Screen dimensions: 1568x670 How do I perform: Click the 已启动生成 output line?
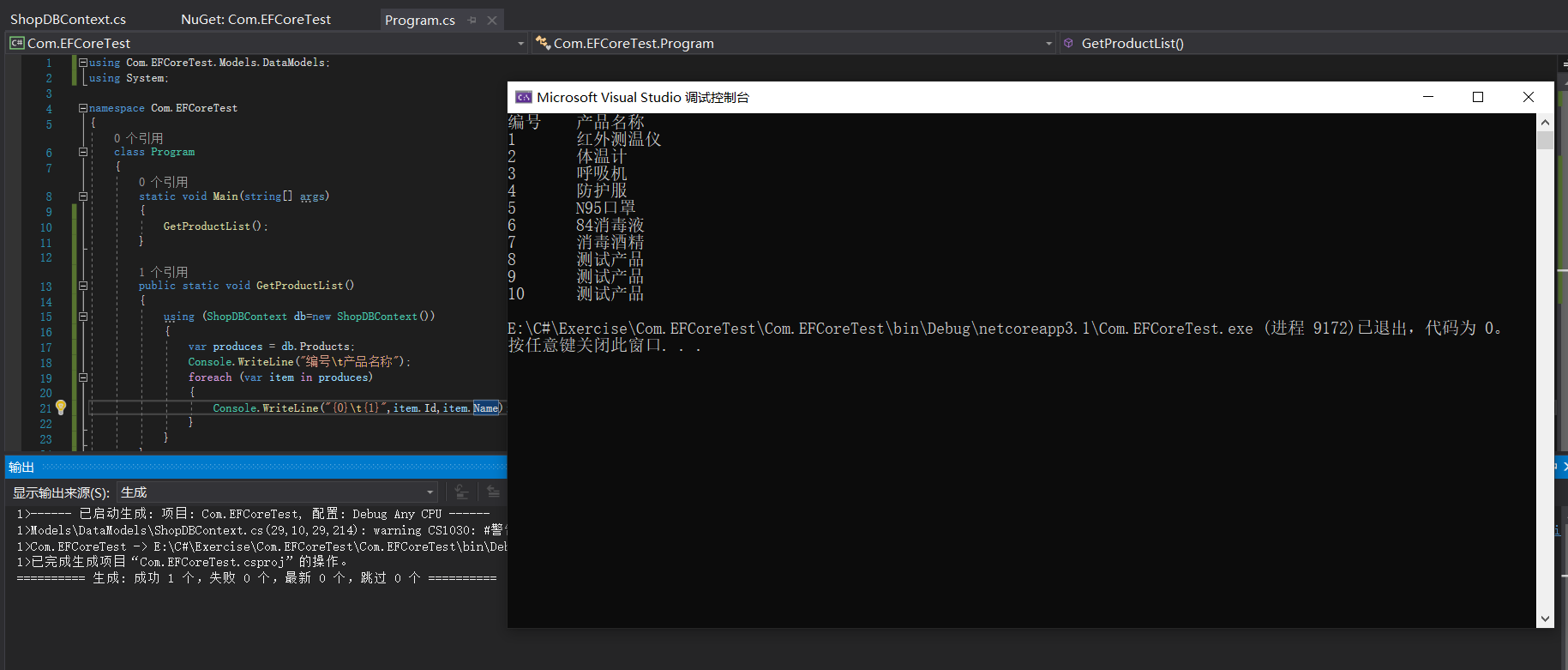[253, 514]
